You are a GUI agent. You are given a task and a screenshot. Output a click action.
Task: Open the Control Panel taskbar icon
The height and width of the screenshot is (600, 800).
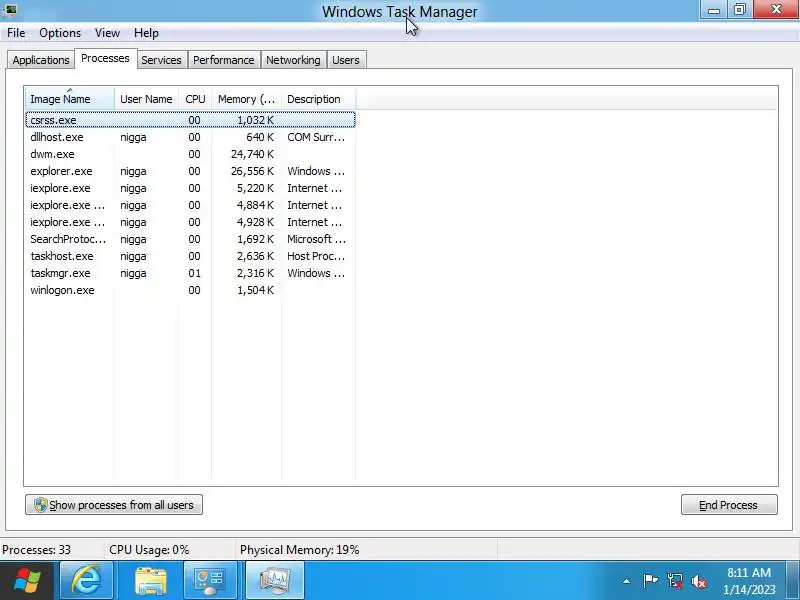coord(210,581)
